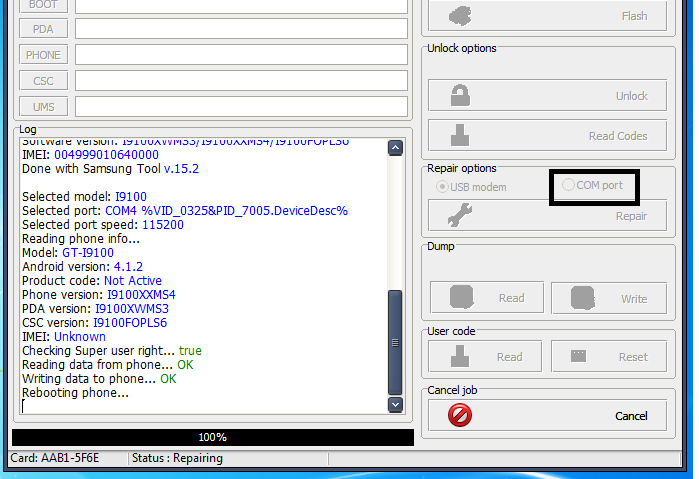Click the Flash text label

[x=634, y=17]
